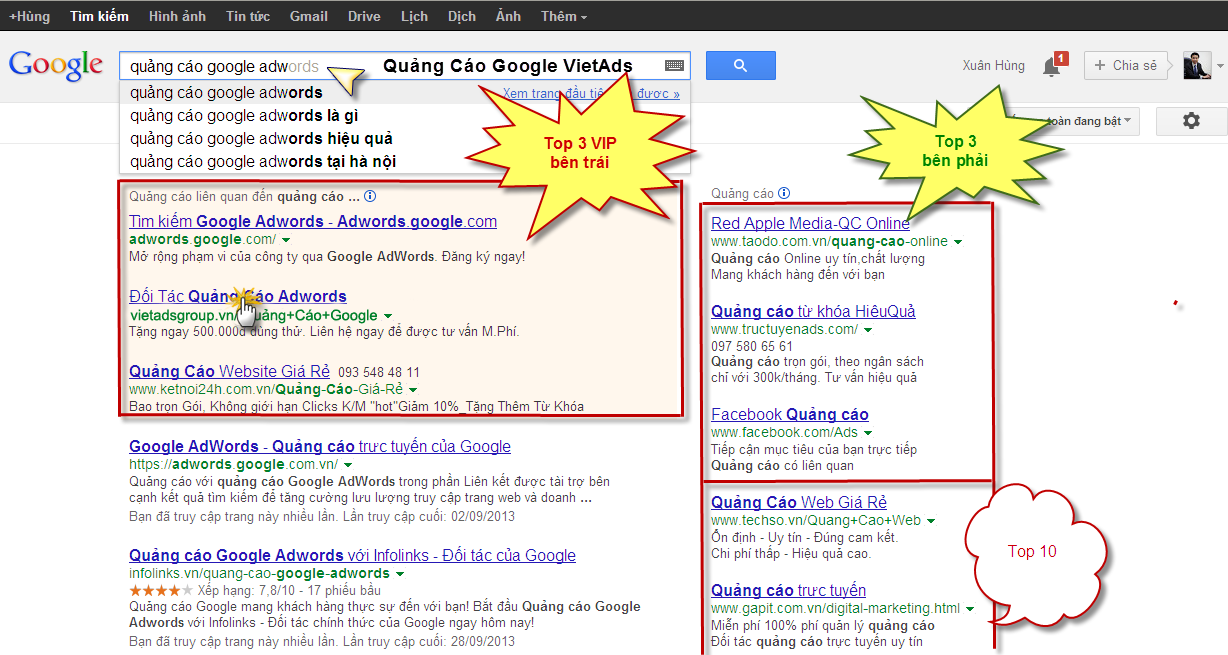The width and height of the screenshot is (1228, 655).
Task: Open ad 'Tìm kiếm Google Adwords - Adwords.google.com'
Action: (313, 221)
